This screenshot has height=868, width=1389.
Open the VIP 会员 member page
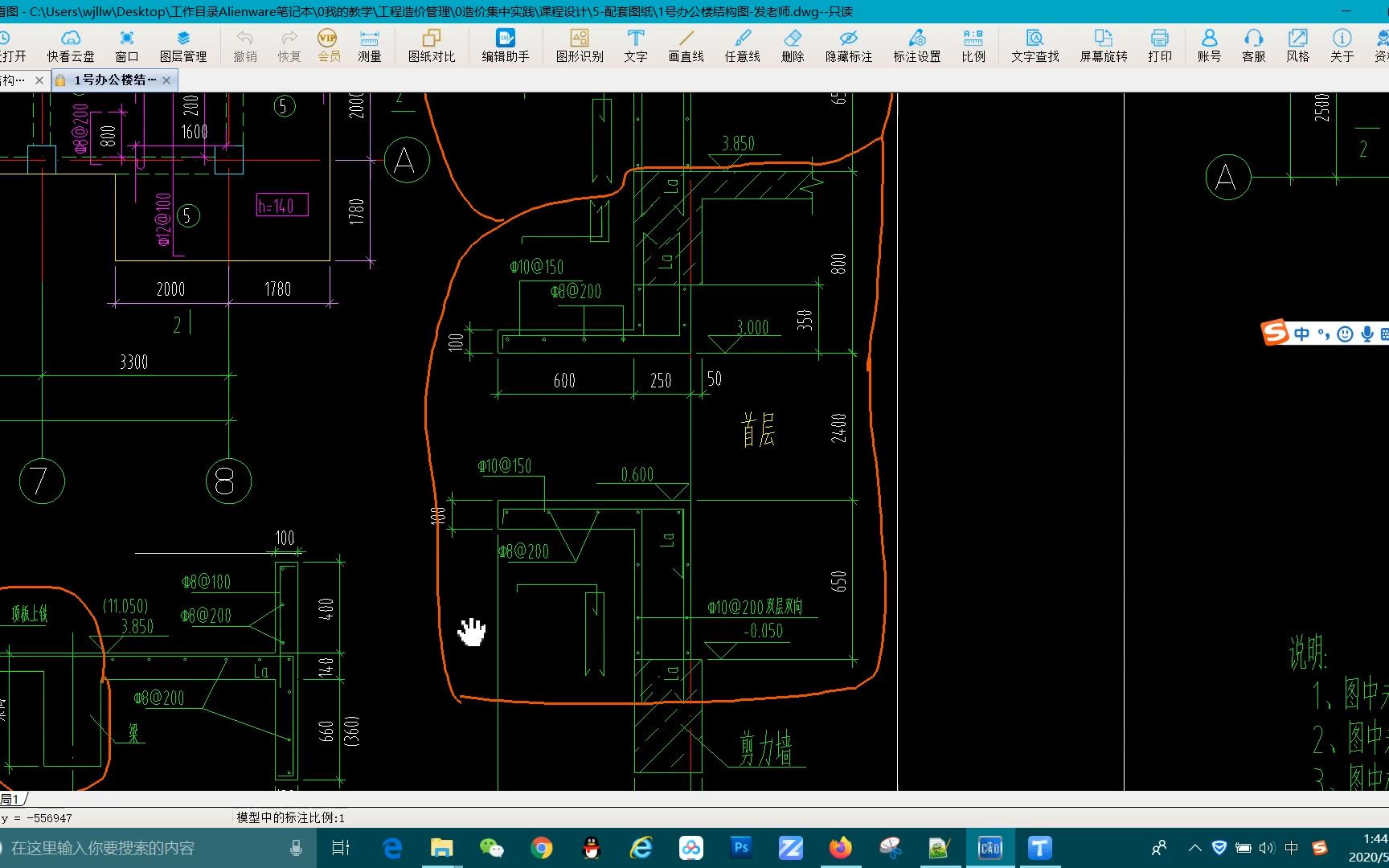329,46
